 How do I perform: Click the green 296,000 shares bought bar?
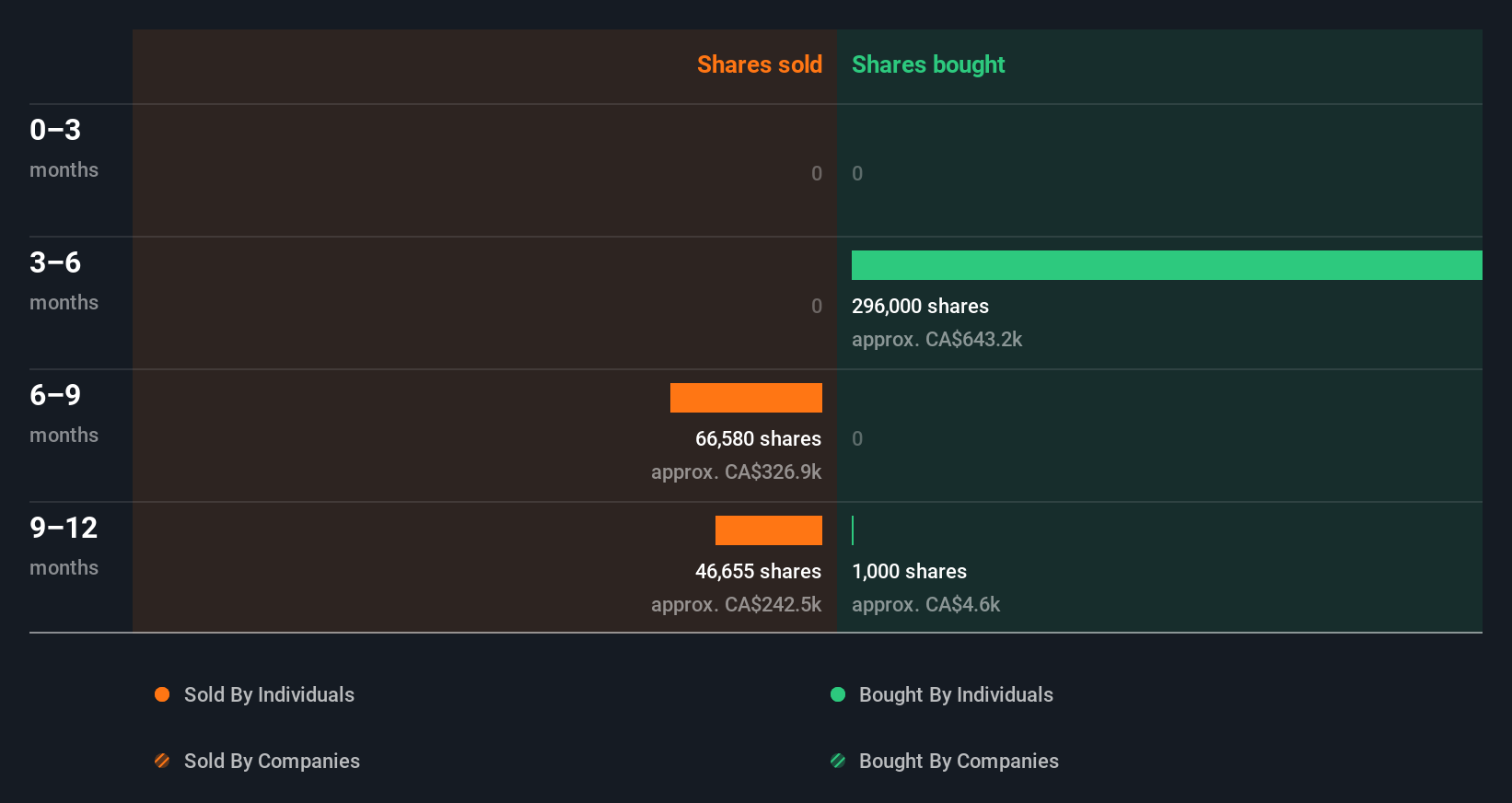[x=1167, y=265]
